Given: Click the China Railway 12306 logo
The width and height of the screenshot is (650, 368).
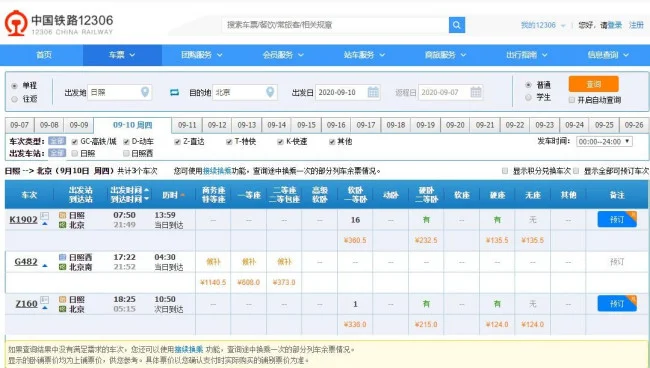Looking at the screenshot, I should point(59,24).
